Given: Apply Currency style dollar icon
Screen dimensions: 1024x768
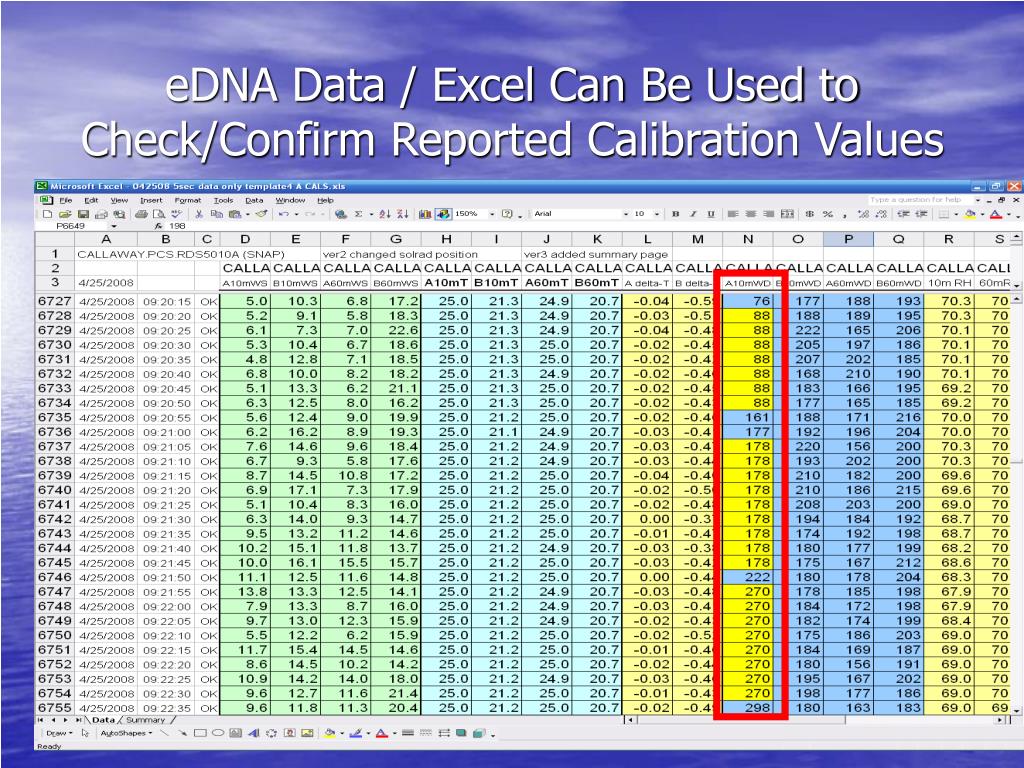Looking at the screenshot, I should pyautogui.click(x=810, y=214).
